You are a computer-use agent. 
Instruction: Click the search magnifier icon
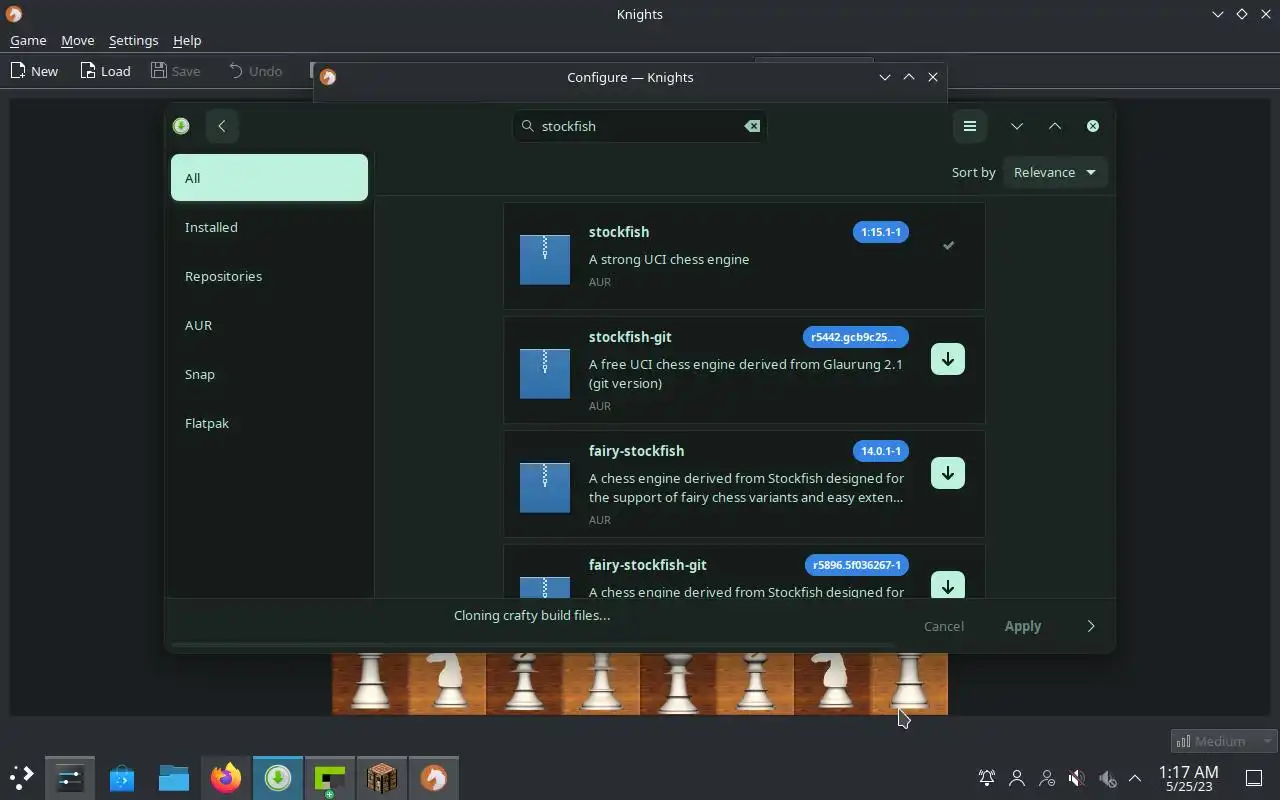point(528,126)
